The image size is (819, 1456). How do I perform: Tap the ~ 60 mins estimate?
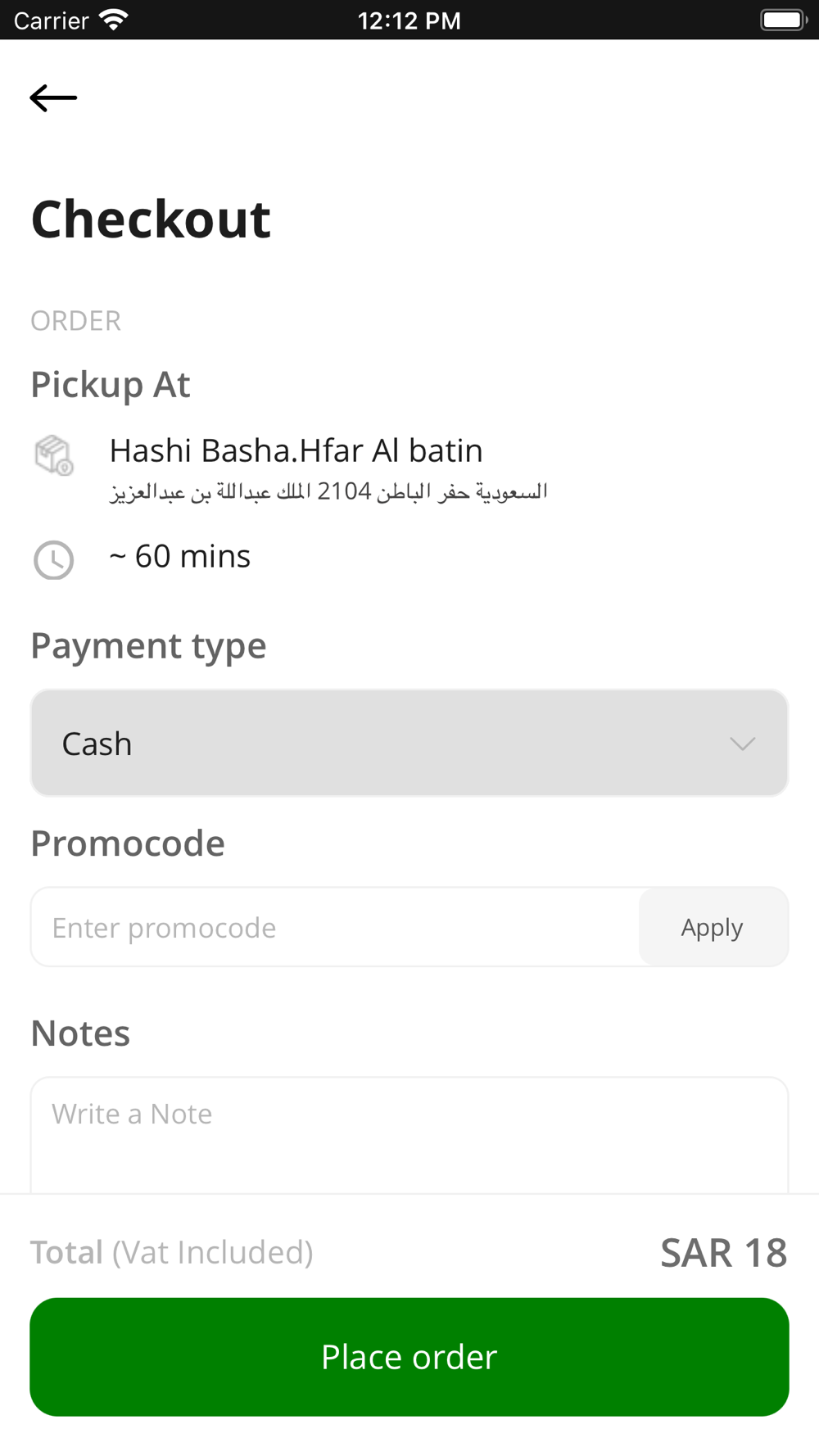point(180,557)
